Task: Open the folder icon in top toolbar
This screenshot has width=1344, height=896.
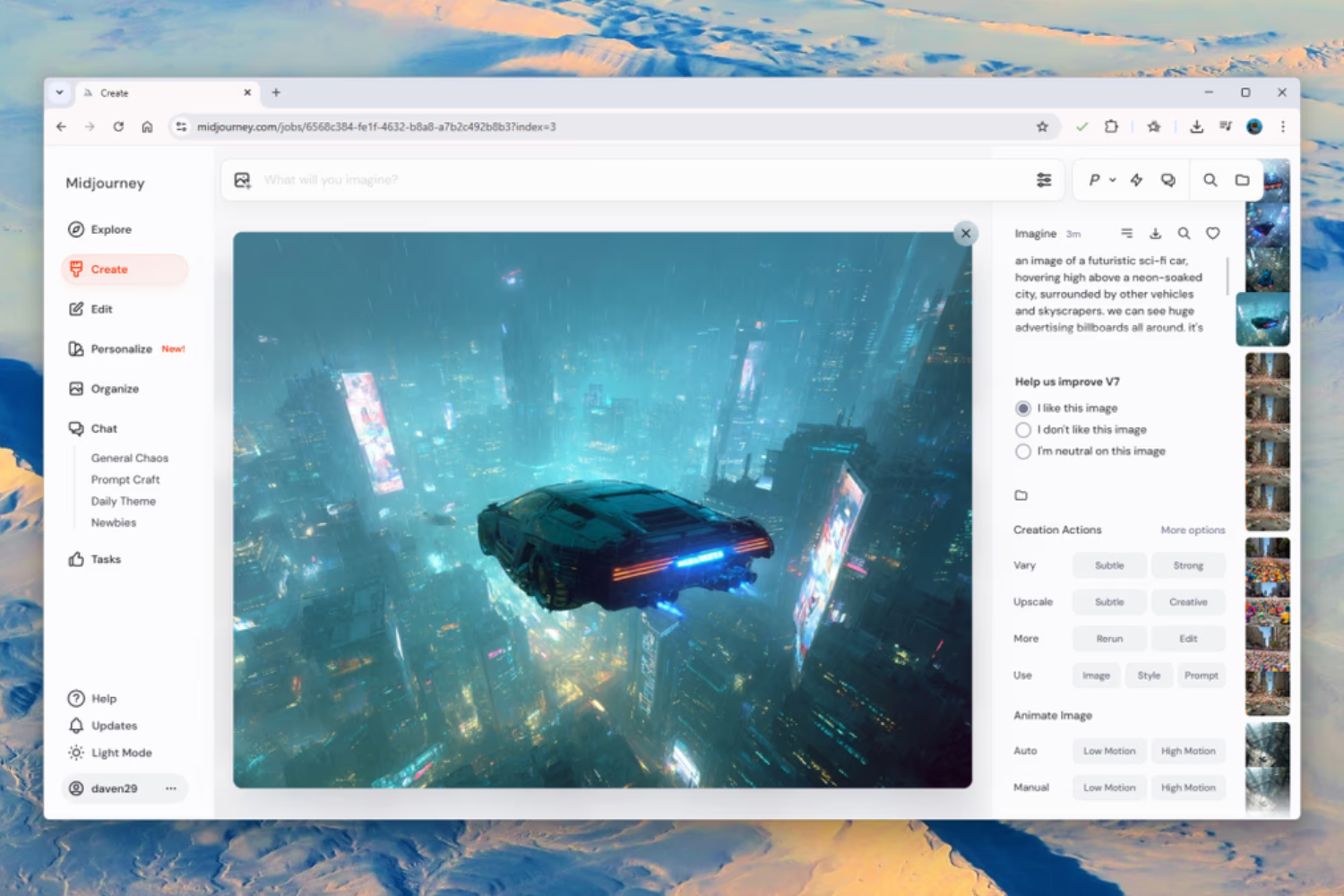Action: [x=1242, y=180]
